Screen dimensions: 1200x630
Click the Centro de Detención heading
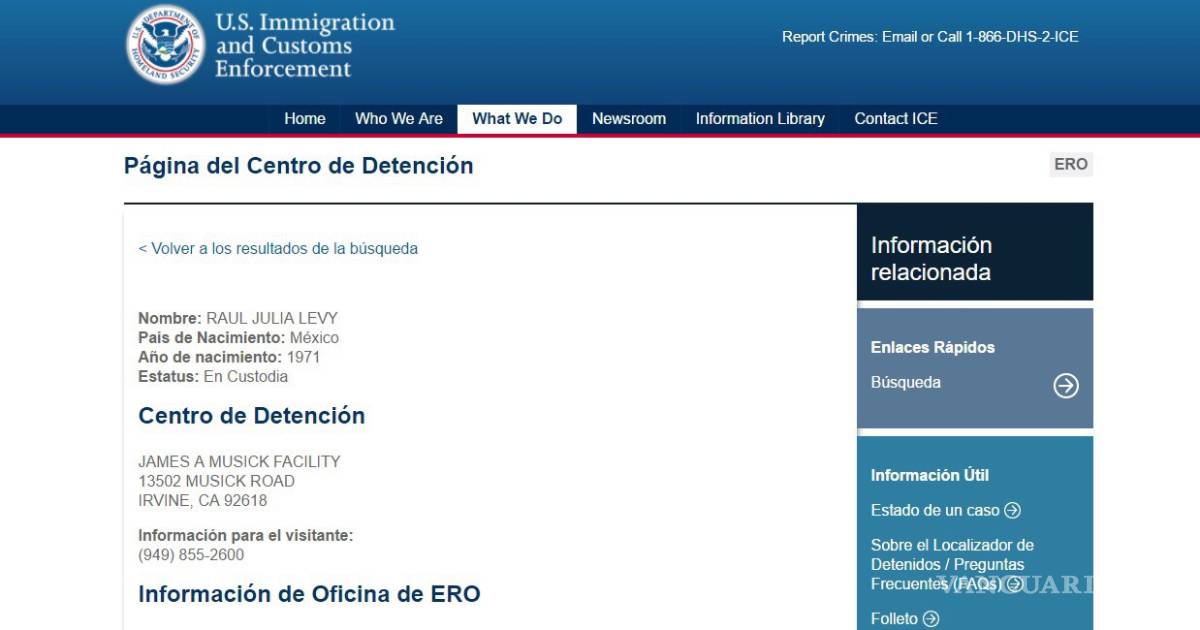coord(252,416)
